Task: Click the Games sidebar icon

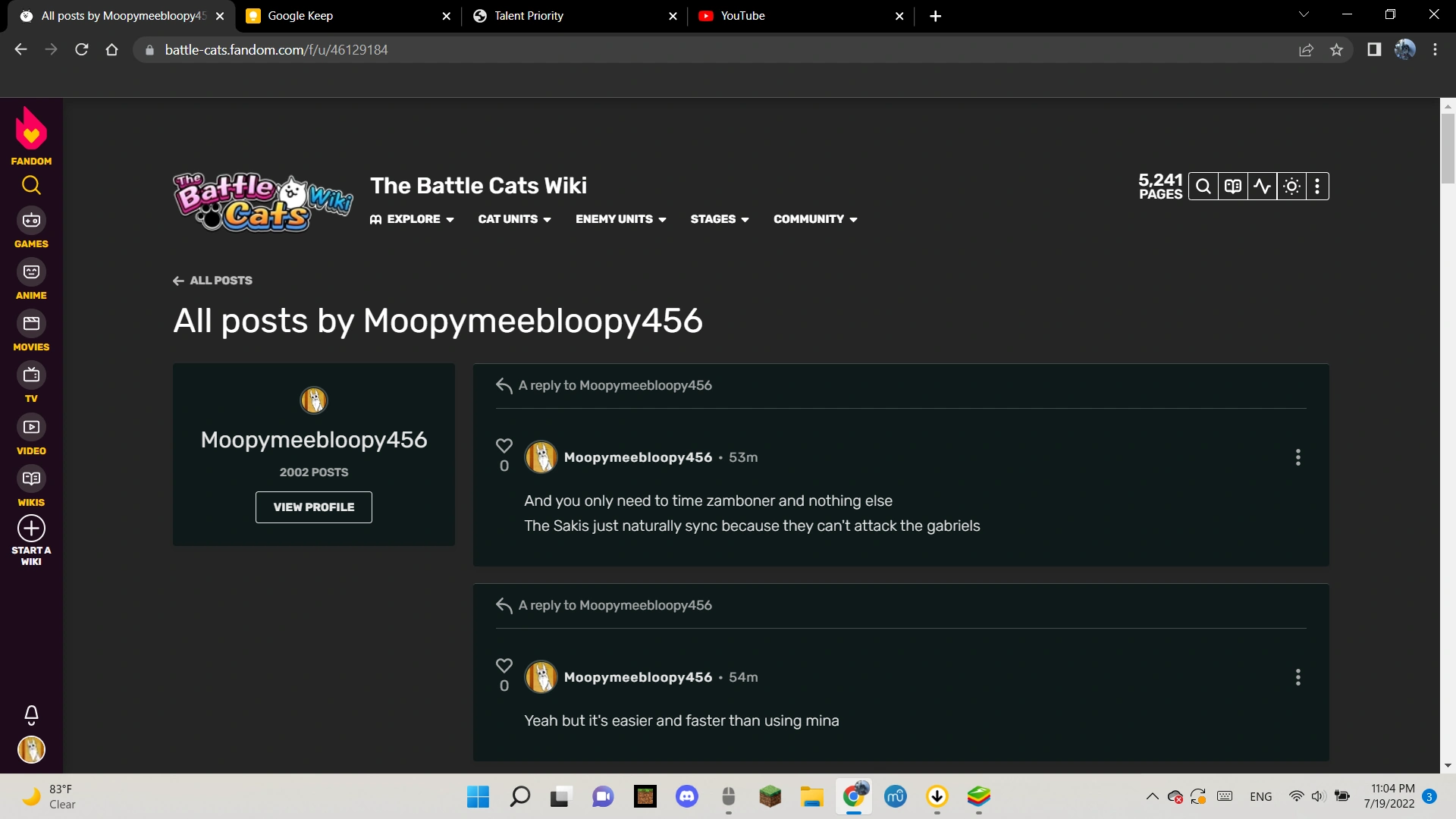Action: click(x=31, y=221)
